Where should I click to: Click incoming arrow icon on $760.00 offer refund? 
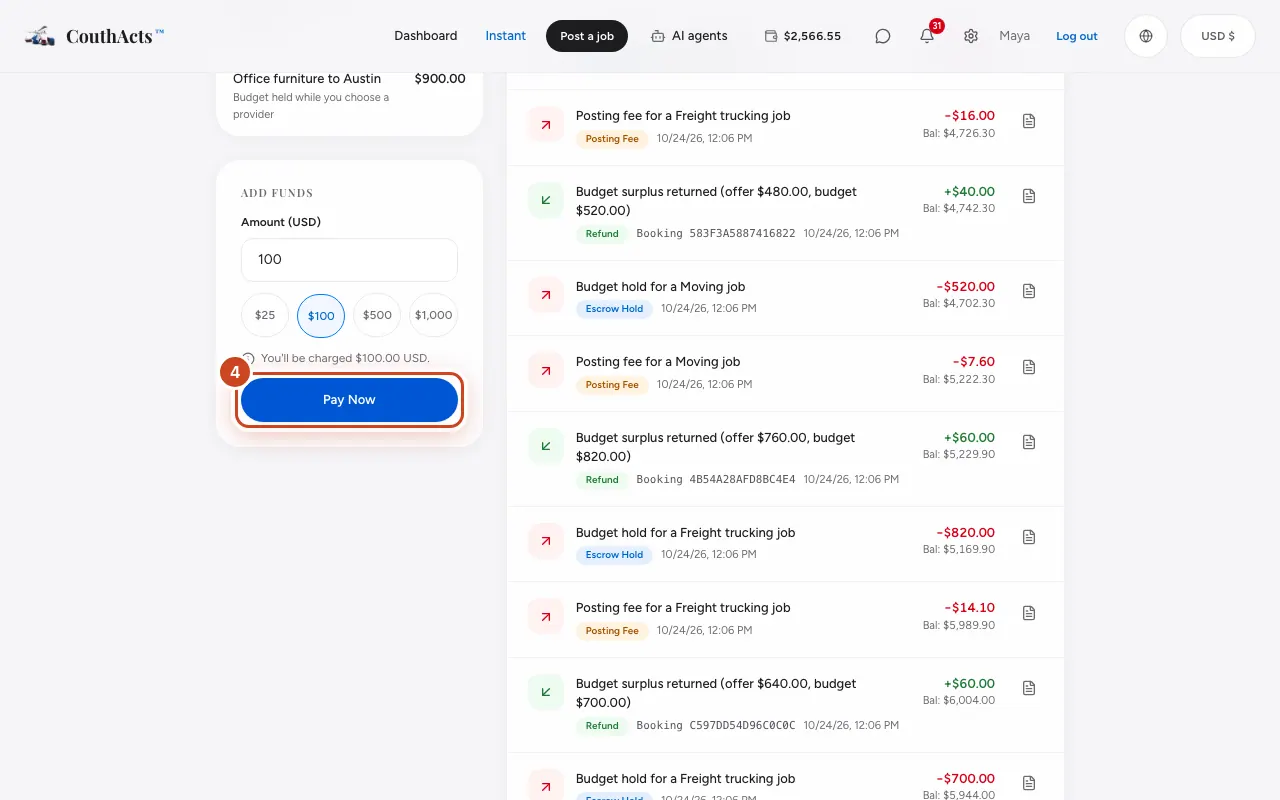[546, 446]
